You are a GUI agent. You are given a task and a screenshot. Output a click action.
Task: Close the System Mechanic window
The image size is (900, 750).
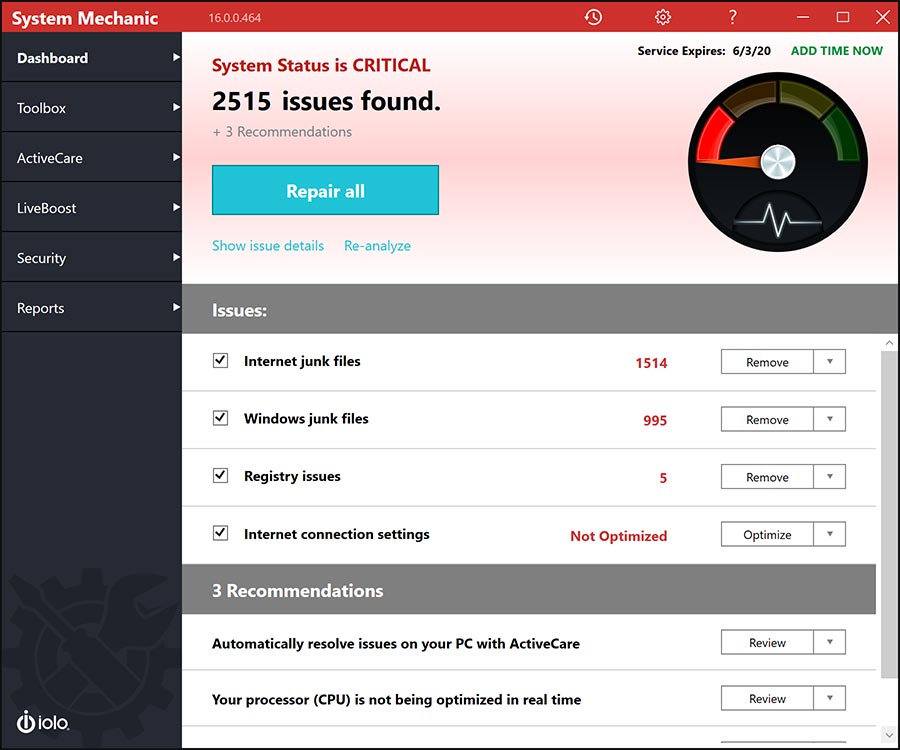coord(883,17)
